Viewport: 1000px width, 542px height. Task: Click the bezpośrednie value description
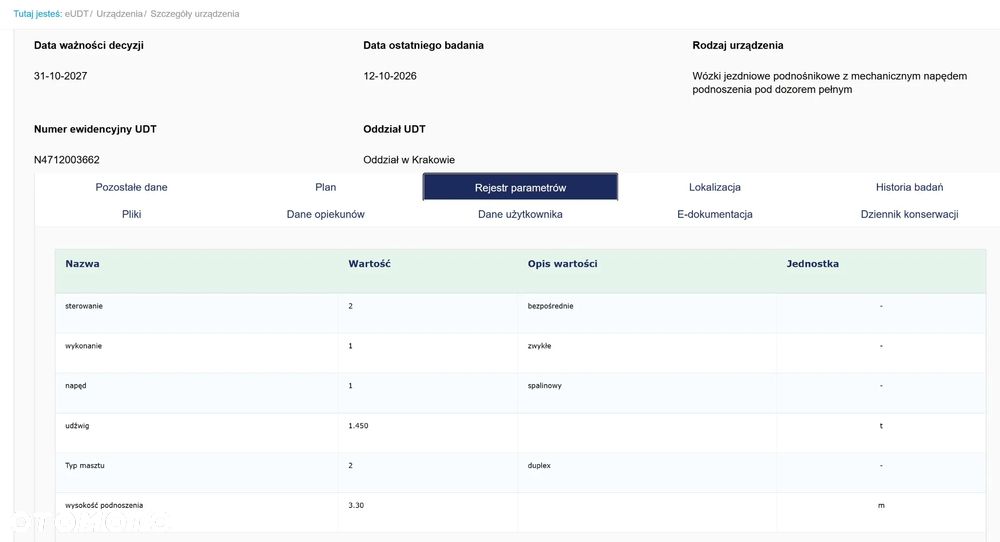[x=550, y=306]
